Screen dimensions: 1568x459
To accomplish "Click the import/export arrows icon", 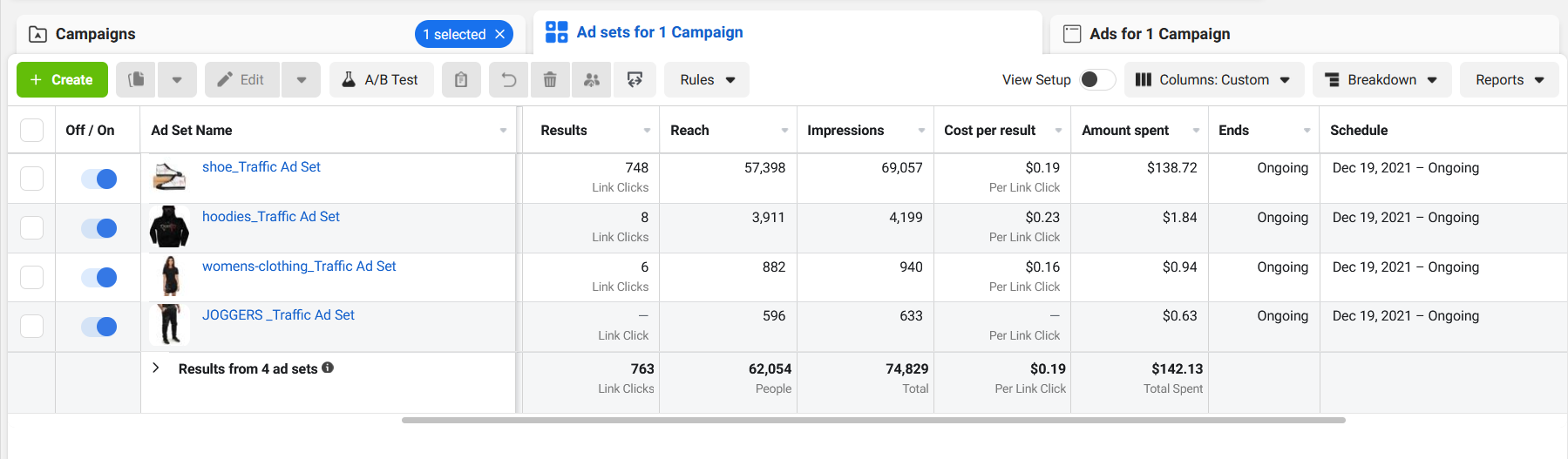I will [x=635, y=80].
